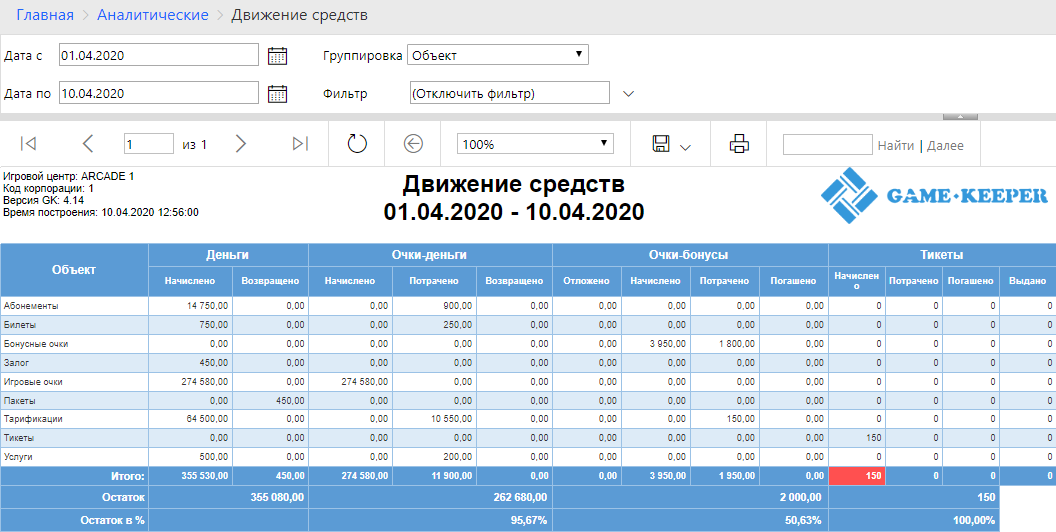1056x532 pixels.
Task: Click into the 'Дата с' date field
Action: coord(158,55)
